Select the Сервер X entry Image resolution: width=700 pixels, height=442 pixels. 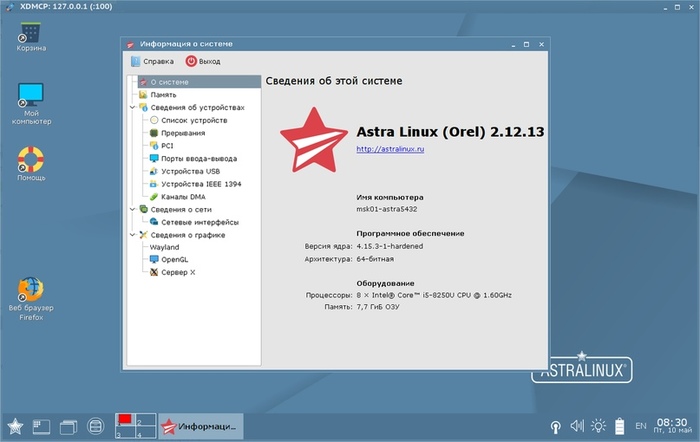(x=178, y=272)
